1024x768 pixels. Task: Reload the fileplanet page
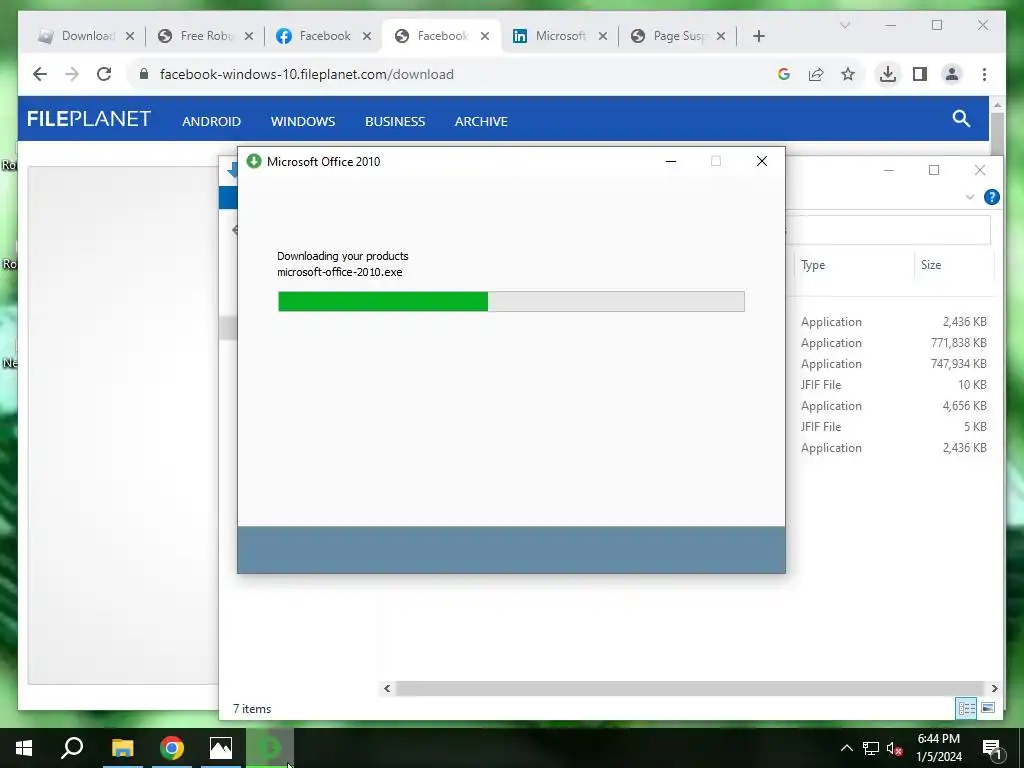point(104,74)
